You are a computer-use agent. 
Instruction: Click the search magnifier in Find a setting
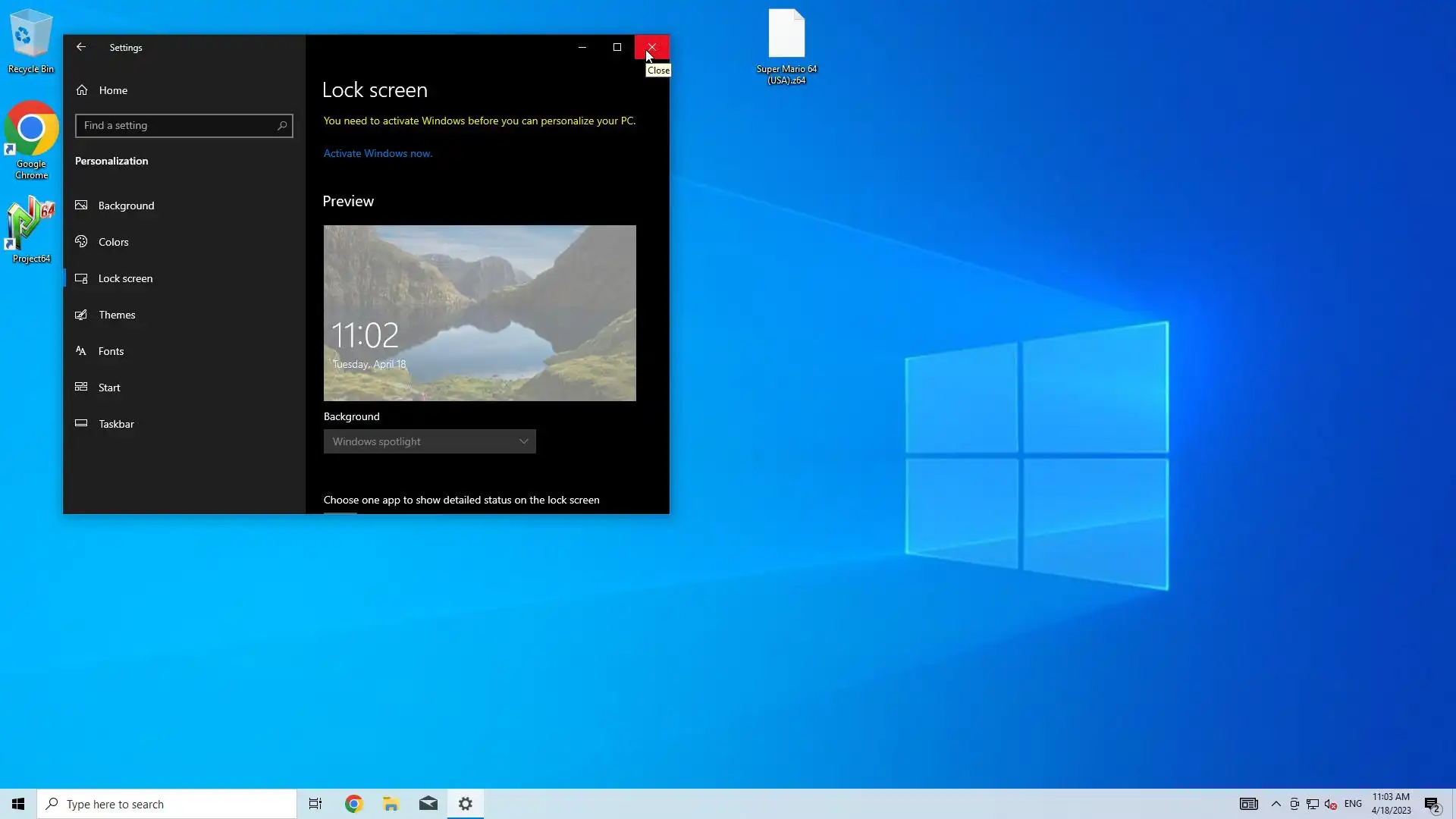click(x=282, y=126)
